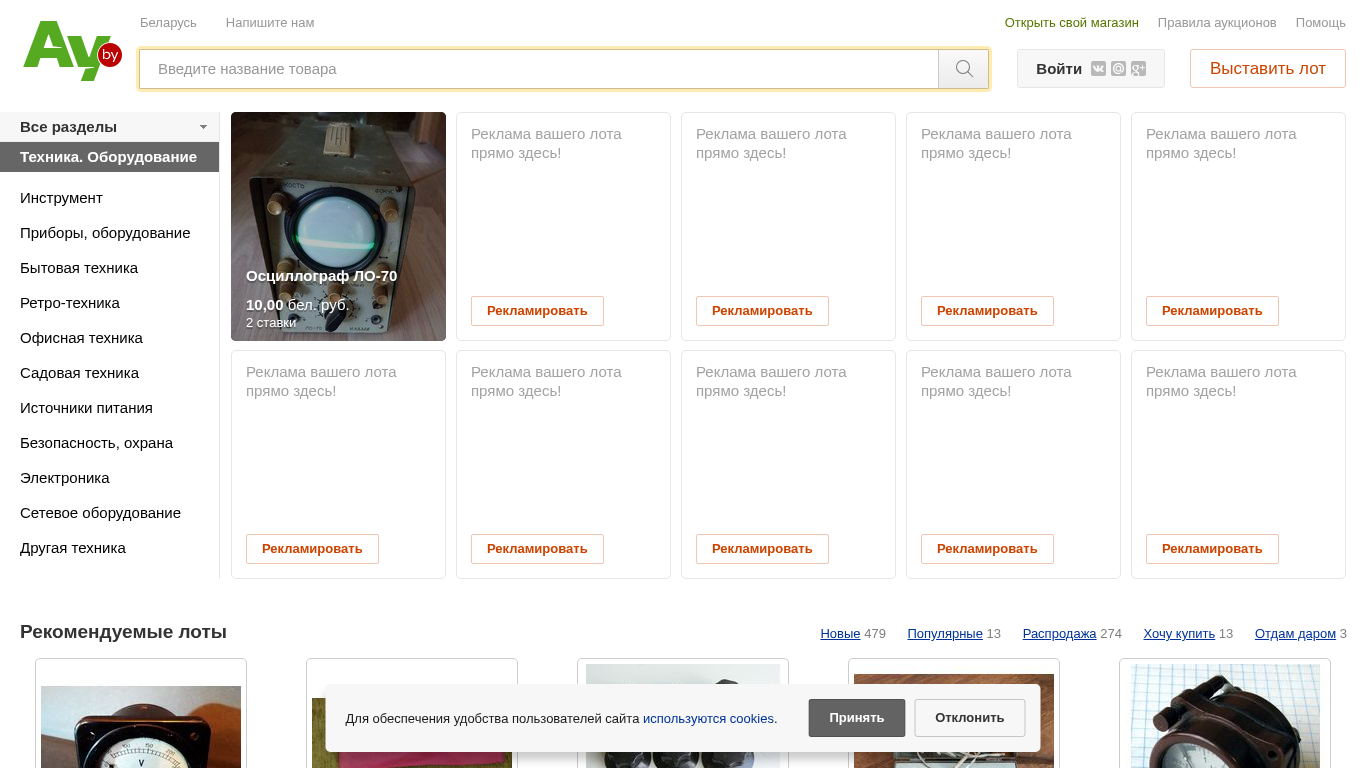Show Распродажа lots filter
The height and width of the screenshot is (768, 1366).
(1059, 634)
